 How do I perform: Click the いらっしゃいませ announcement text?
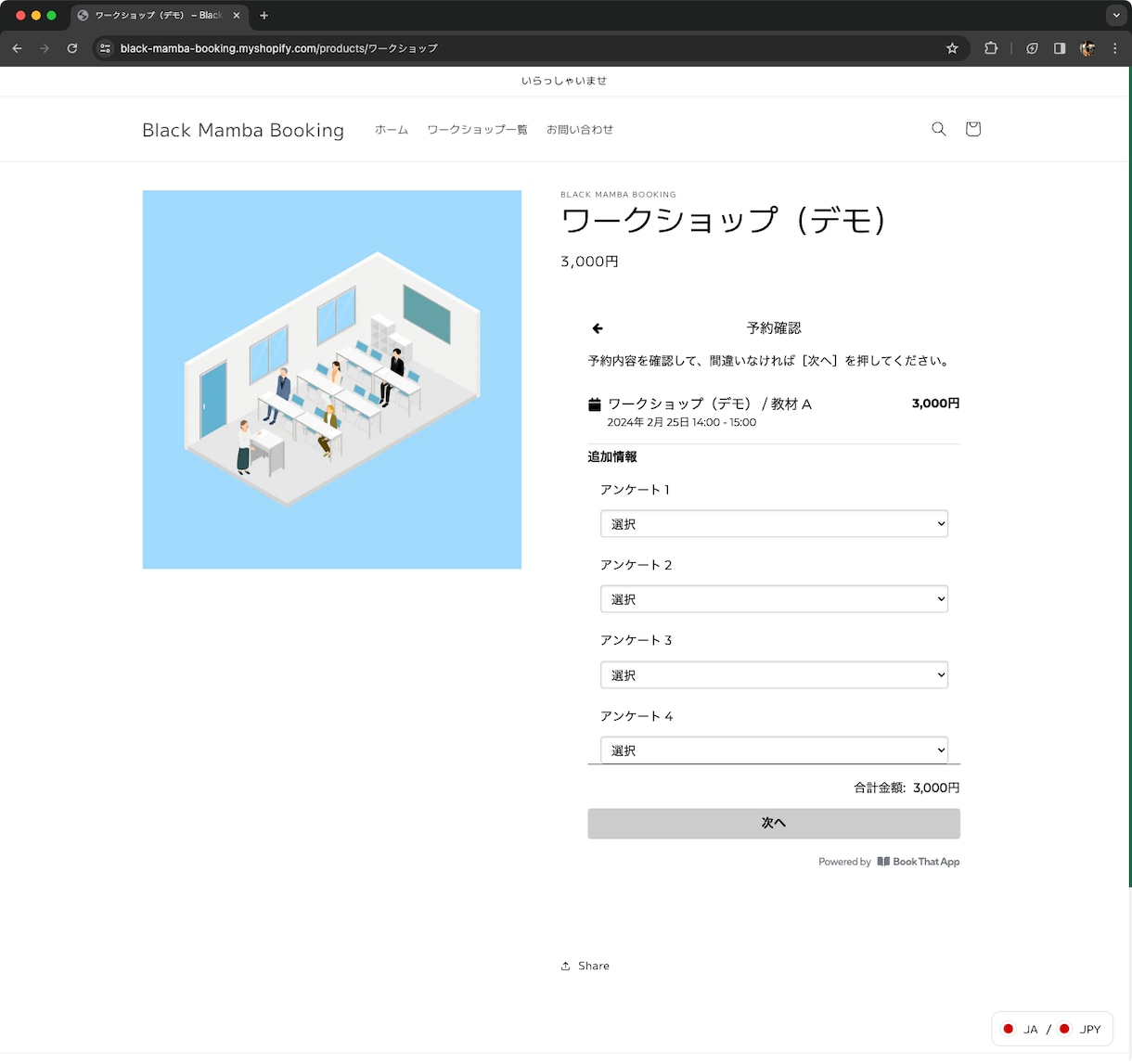(x=564, y=81)
